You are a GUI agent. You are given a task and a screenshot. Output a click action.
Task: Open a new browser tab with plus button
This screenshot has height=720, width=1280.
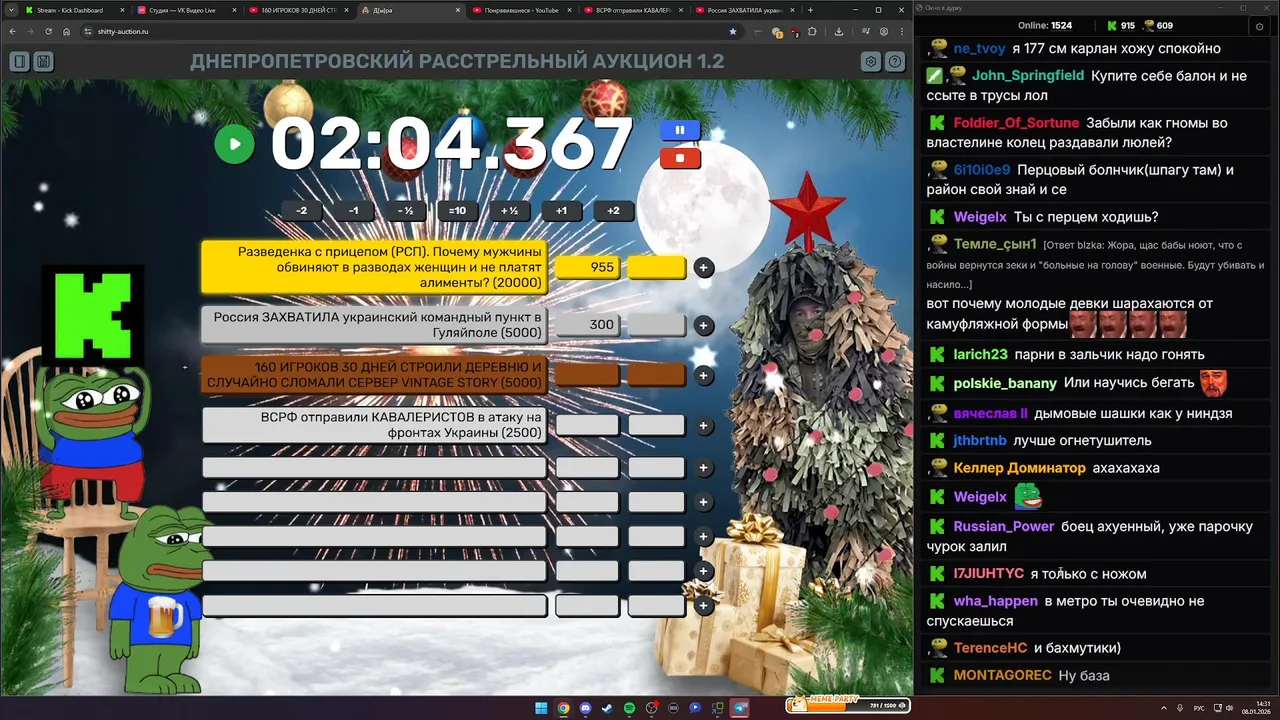pos(810,10)
